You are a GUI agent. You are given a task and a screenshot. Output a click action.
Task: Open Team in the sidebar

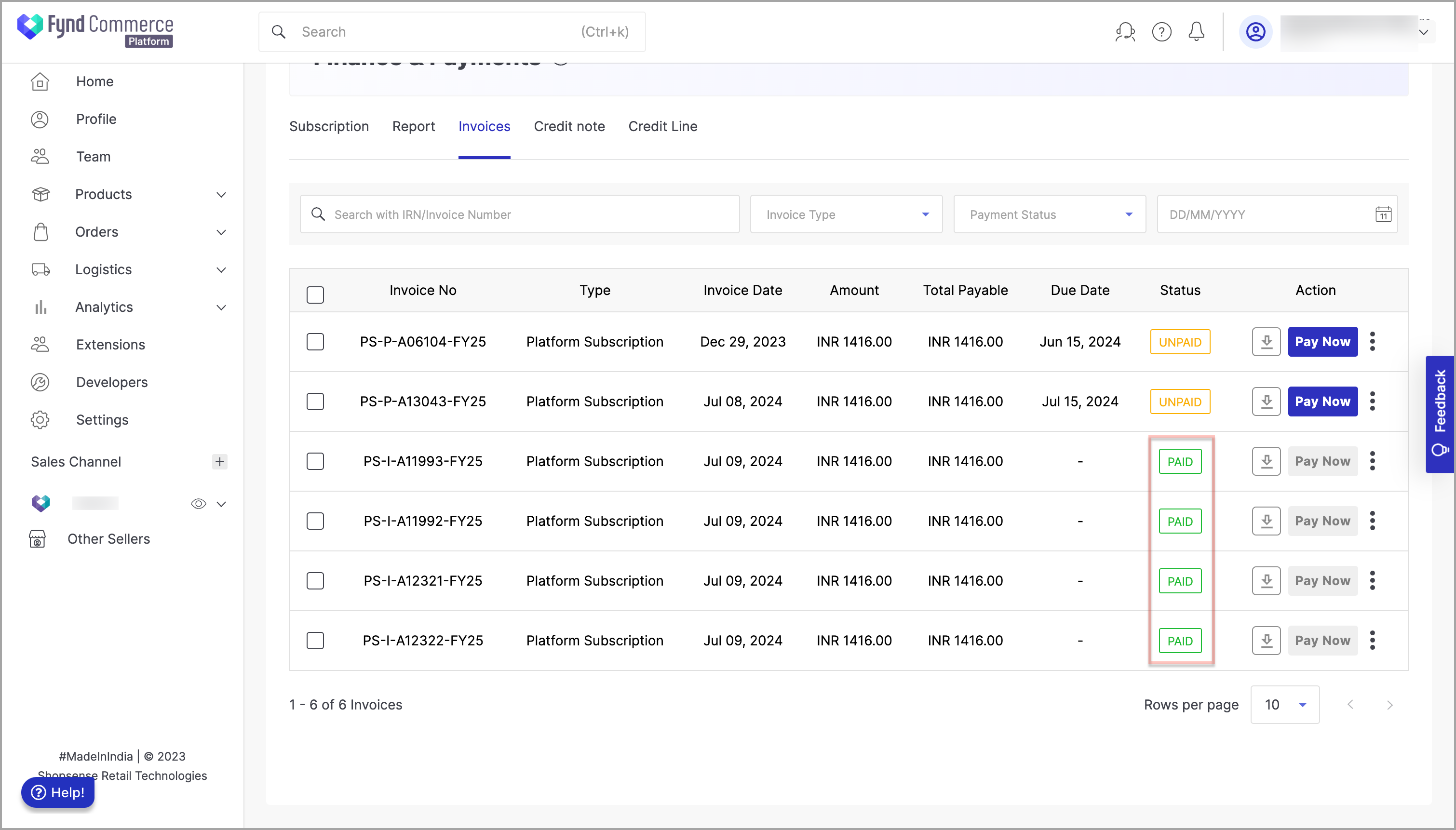point(93,157)
